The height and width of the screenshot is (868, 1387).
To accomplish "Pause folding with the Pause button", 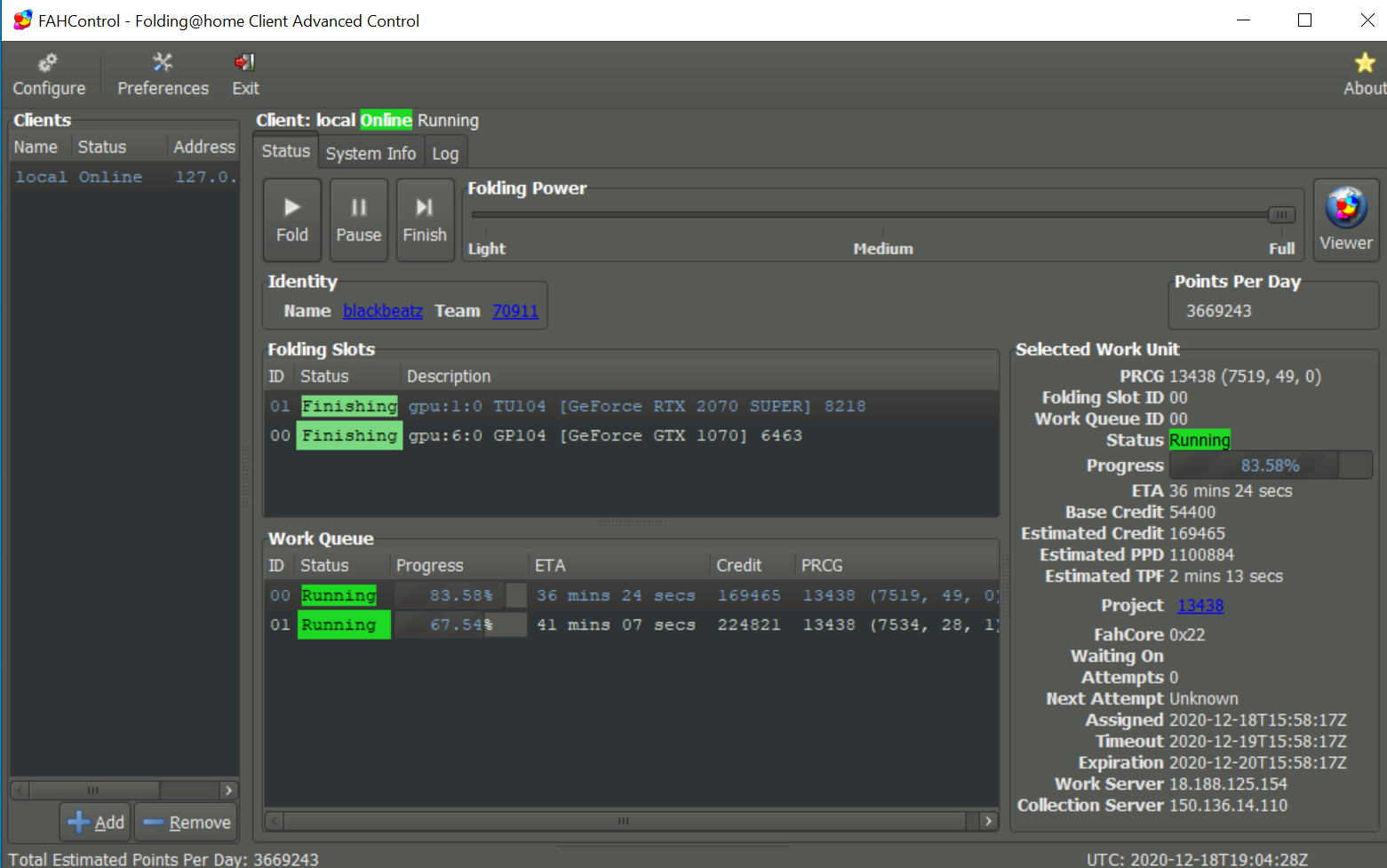I will [359, 219].
